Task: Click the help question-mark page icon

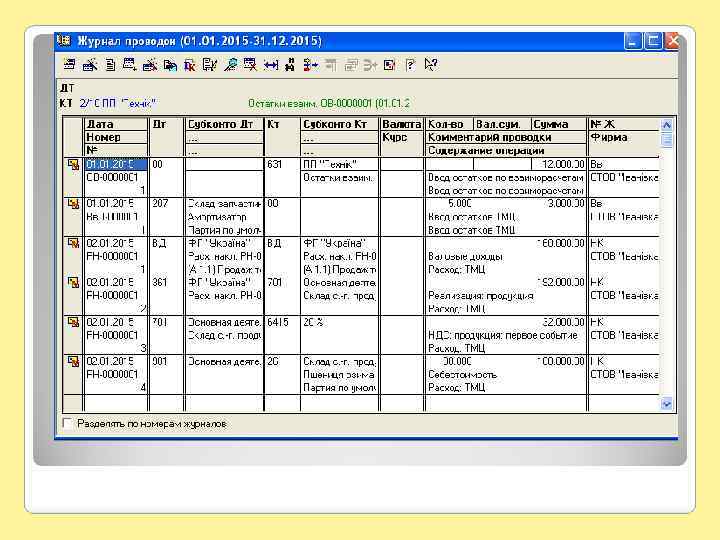Action: [x=410, y=65]
